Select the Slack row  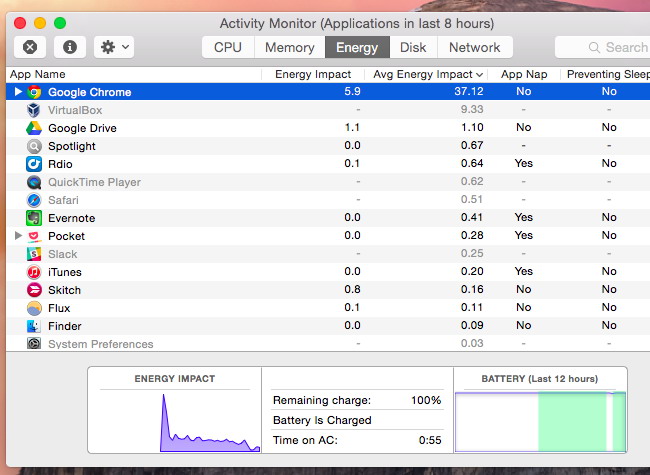pyautogui.click(x=328, y=254)
